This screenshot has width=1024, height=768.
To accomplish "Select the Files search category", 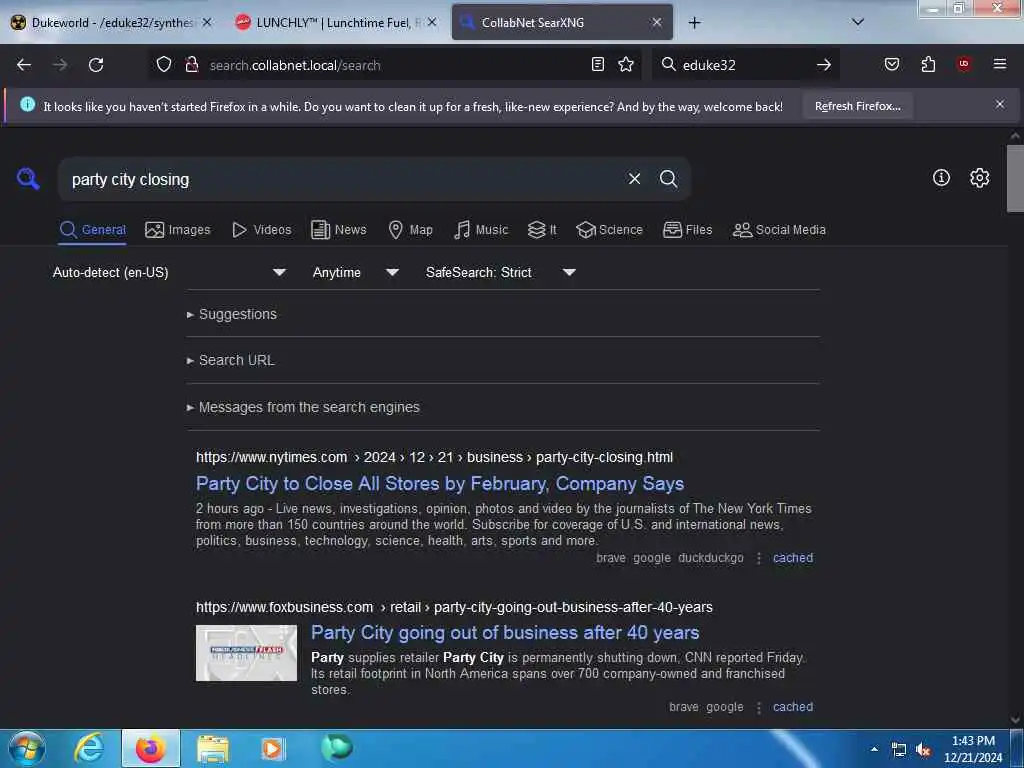I will (687, 230).
